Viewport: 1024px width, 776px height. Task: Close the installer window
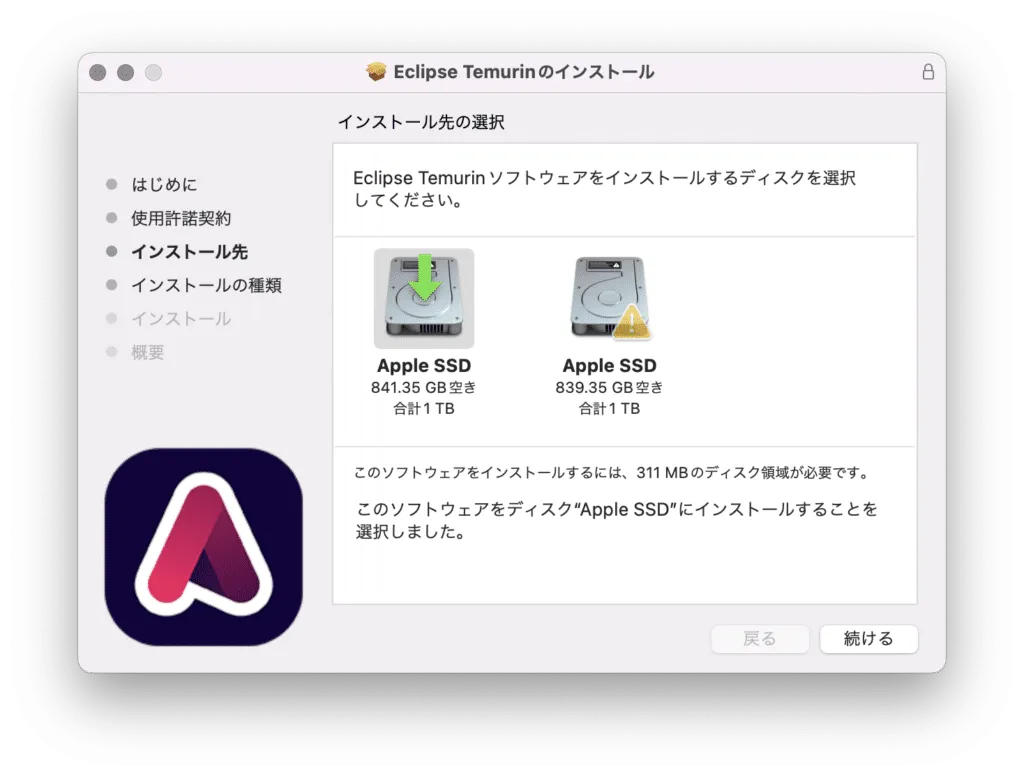point(98,73)
